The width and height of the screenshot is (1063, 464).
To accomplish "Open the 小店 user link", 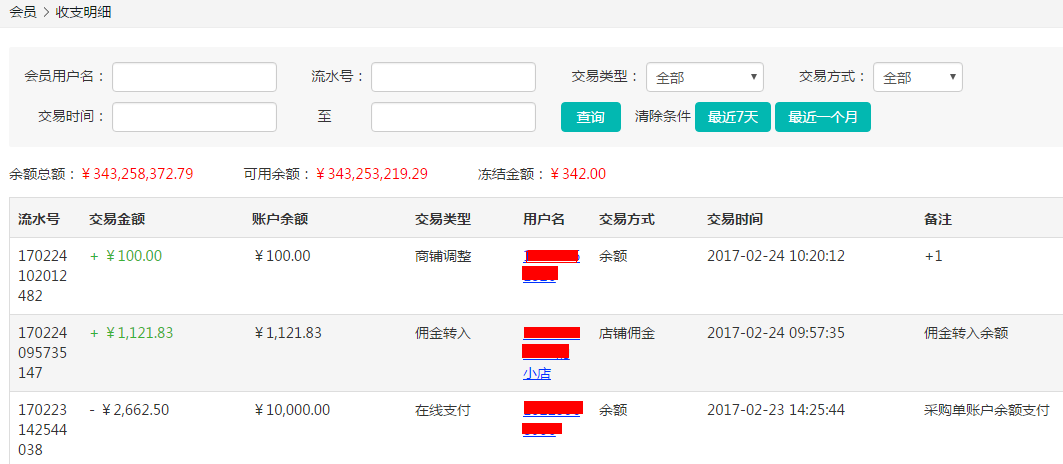I will [x=536, y=373].
